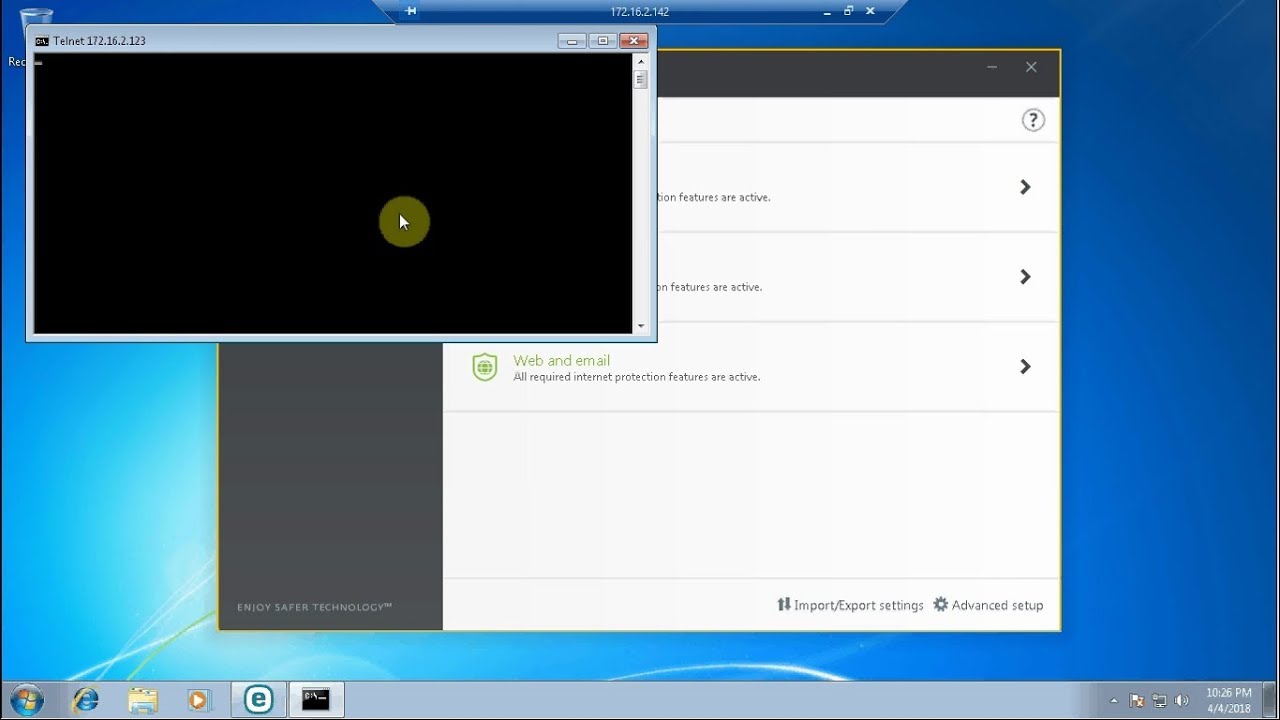Restore down the 172.16.2.142 remote session
The height and width of the screenshot is (720, 1280).
[x=848, y=11]
